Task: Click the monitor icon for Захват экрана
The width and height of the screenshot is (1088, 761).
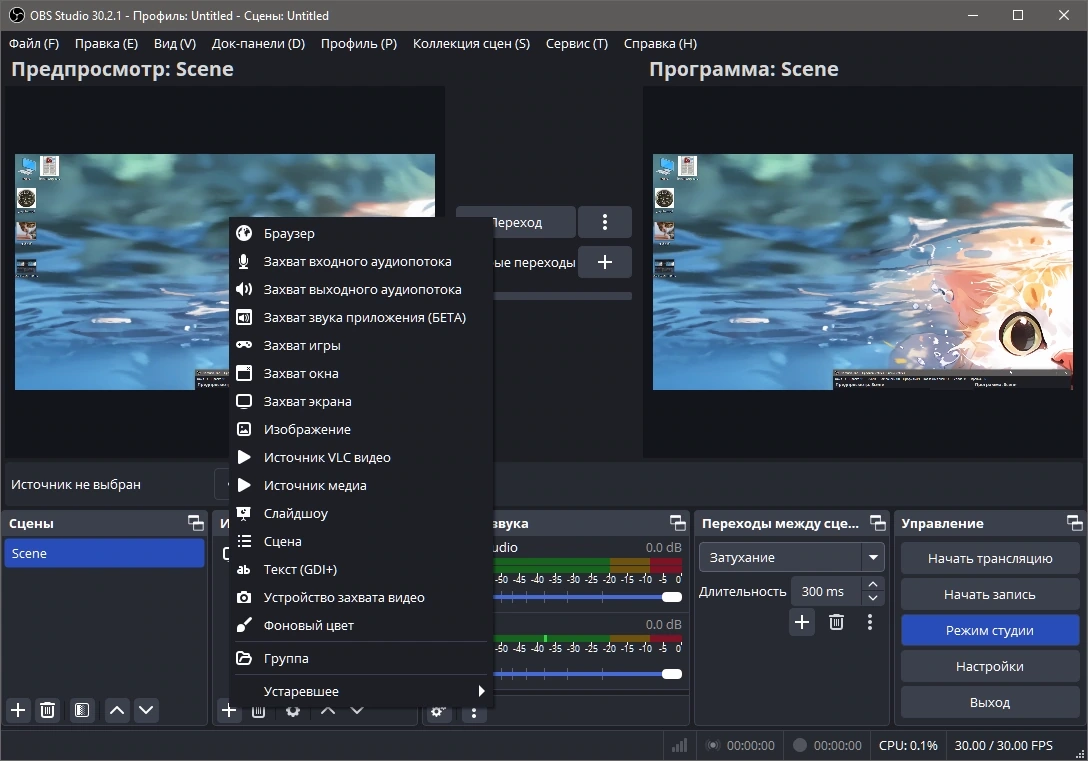Action: click(x=244, y=401)
